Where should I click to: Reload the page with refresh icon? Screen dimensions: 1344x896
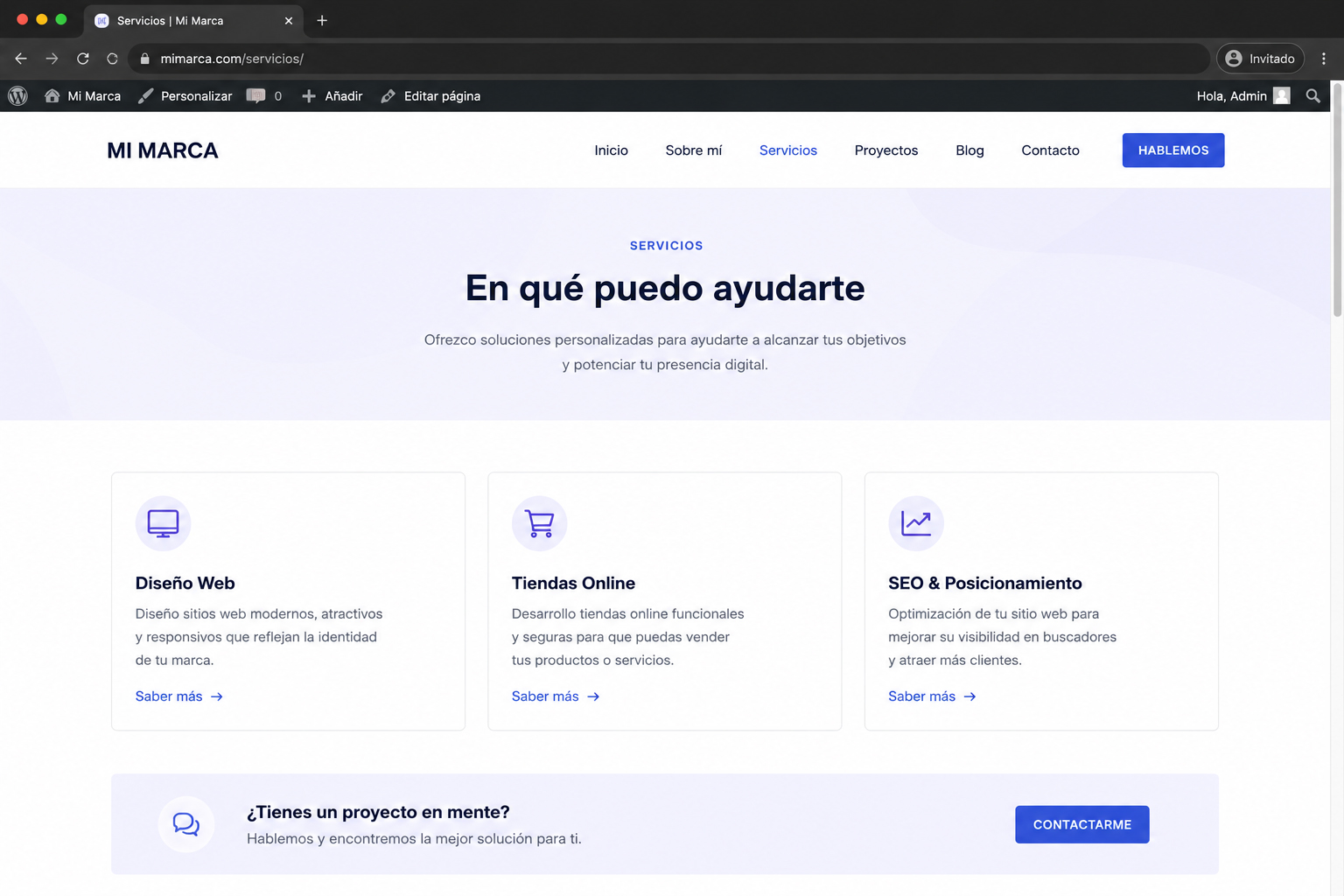click(x=83, y=59)
